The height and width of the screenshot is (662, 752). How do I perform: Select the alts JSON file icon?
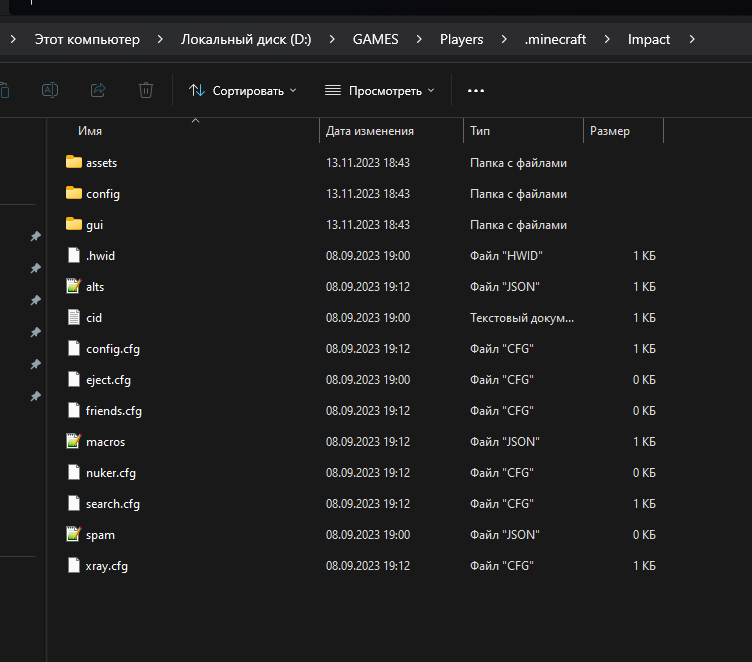click(x=74, y=286)
